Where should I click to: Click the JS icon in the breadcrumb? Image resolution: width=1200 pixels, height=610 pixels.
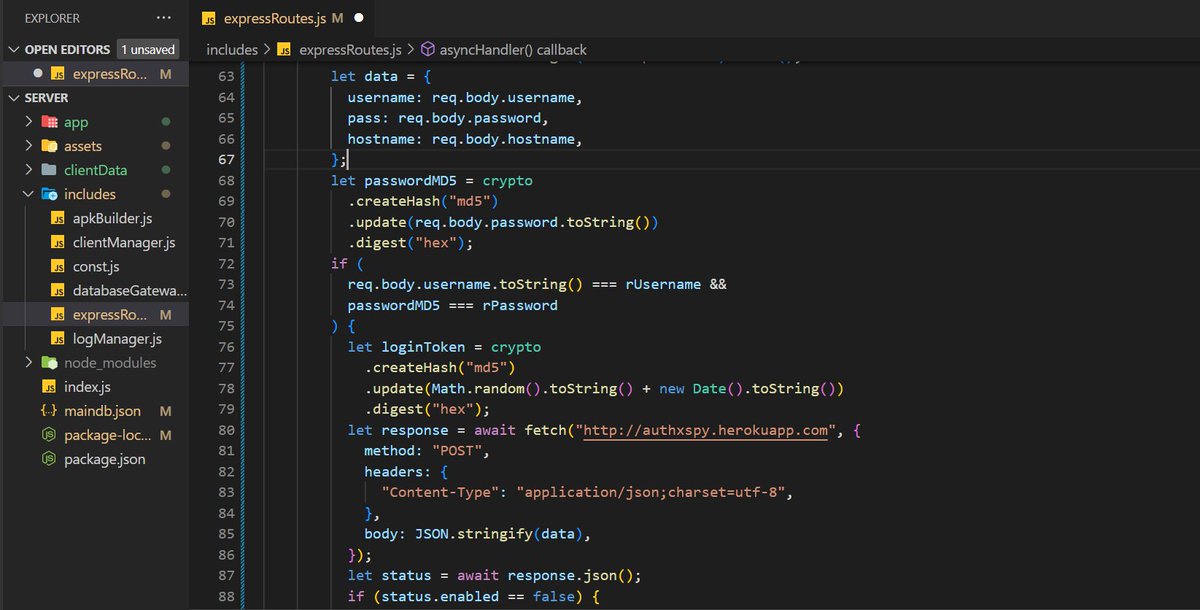pos(284,49)
